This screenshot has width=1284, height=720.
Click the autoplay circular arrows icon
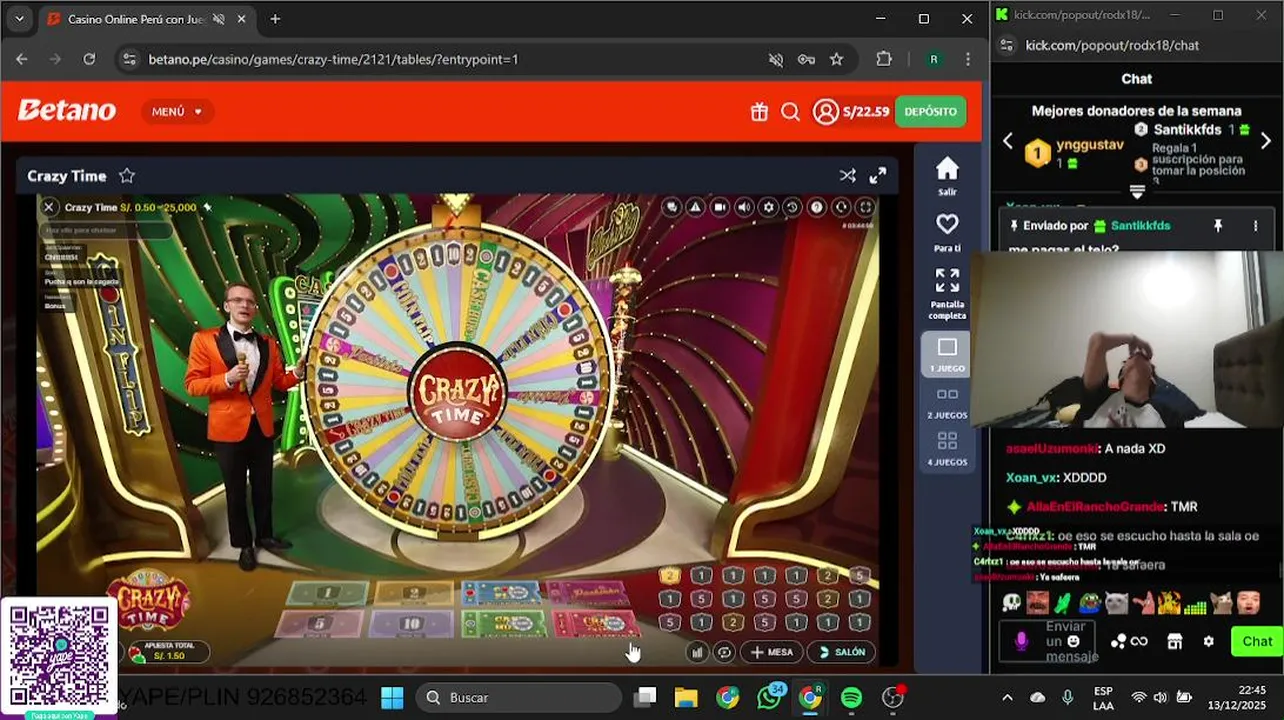coord(725,652)
